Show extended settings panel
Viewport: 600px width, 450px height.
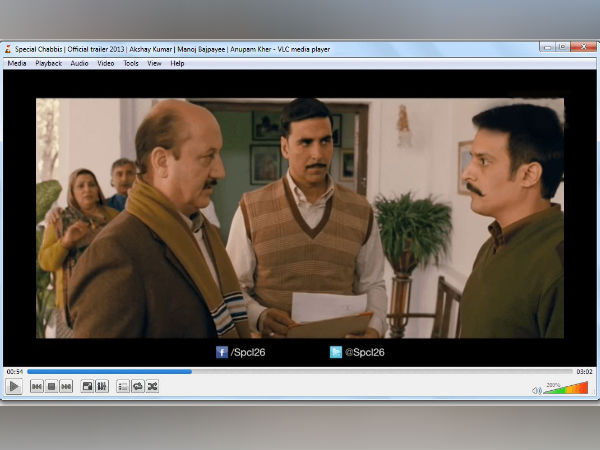point(102,386)
